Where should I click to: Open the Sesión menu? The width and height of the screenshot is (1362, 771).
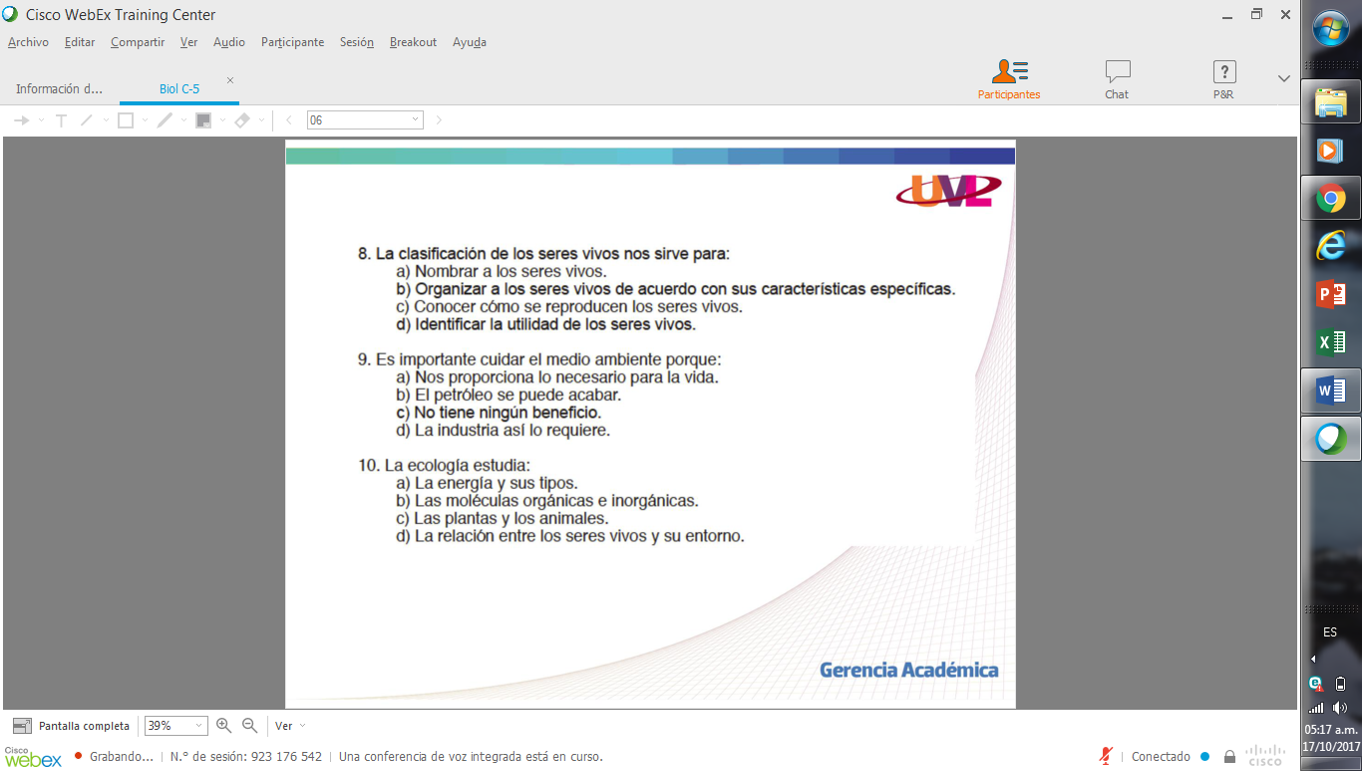pos(357,42)
